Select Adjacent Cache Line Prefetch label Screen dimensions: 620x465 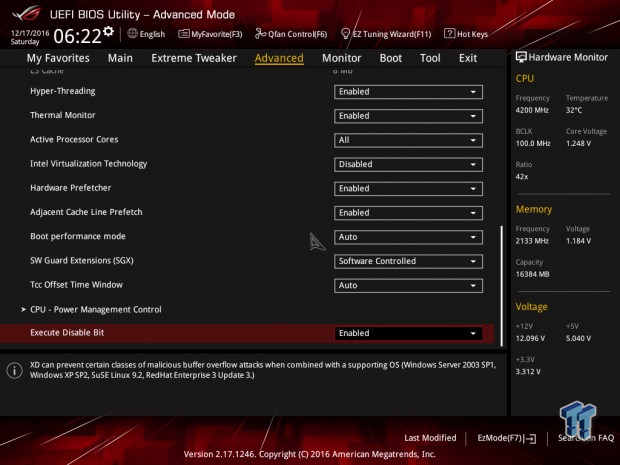(86, 212)
